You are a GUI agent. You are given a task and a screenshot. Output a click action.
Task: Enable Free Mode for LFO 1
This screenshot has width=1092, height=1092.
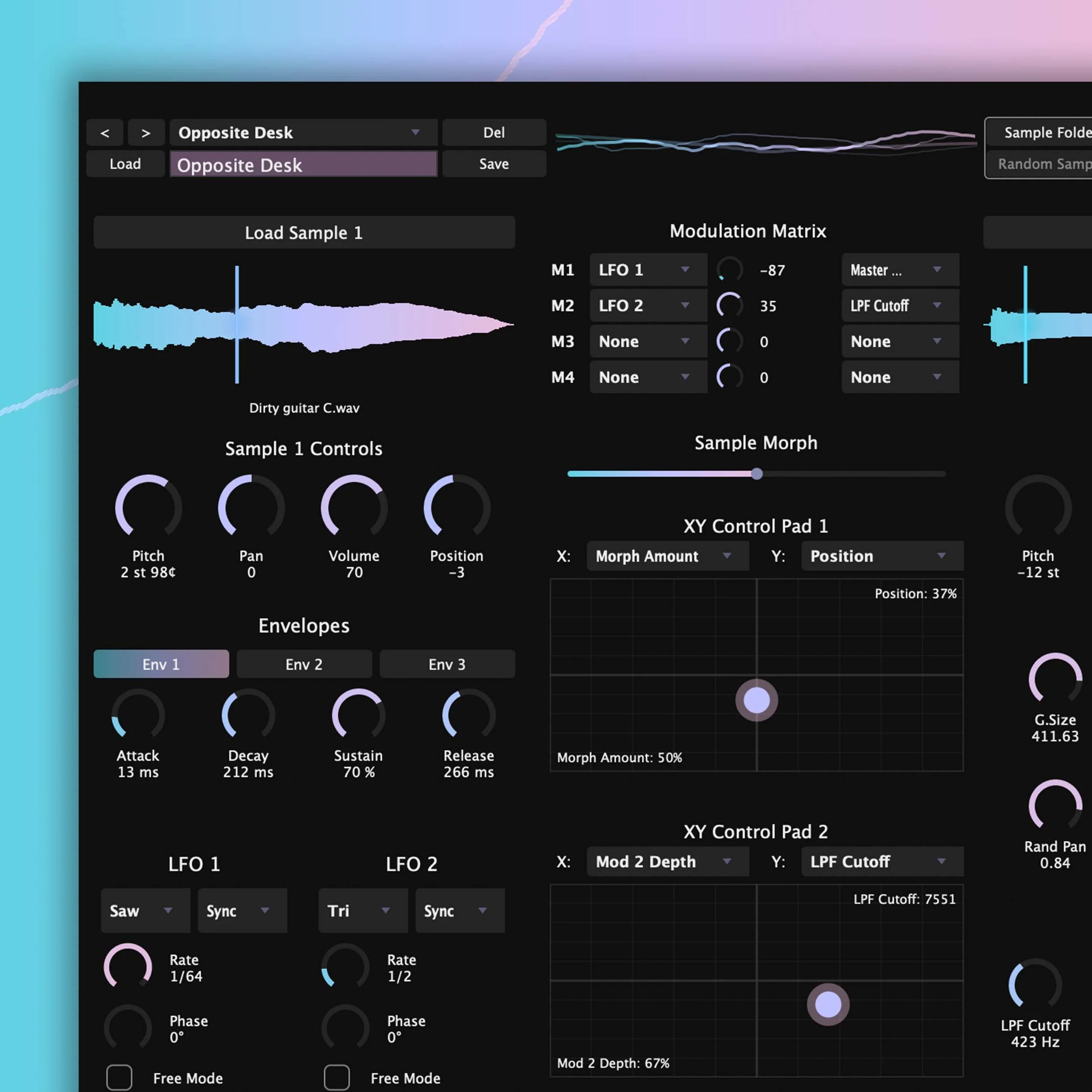point(119,1077)
